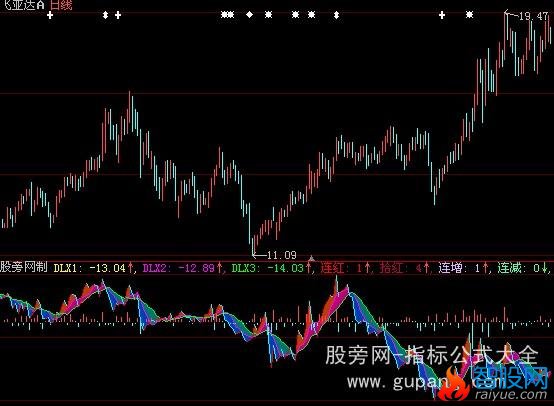Click the plus marker nearest the 19.47 label
Image resolution: width=554 pixels, height=406 pixels.
click(x=442, y=15)
